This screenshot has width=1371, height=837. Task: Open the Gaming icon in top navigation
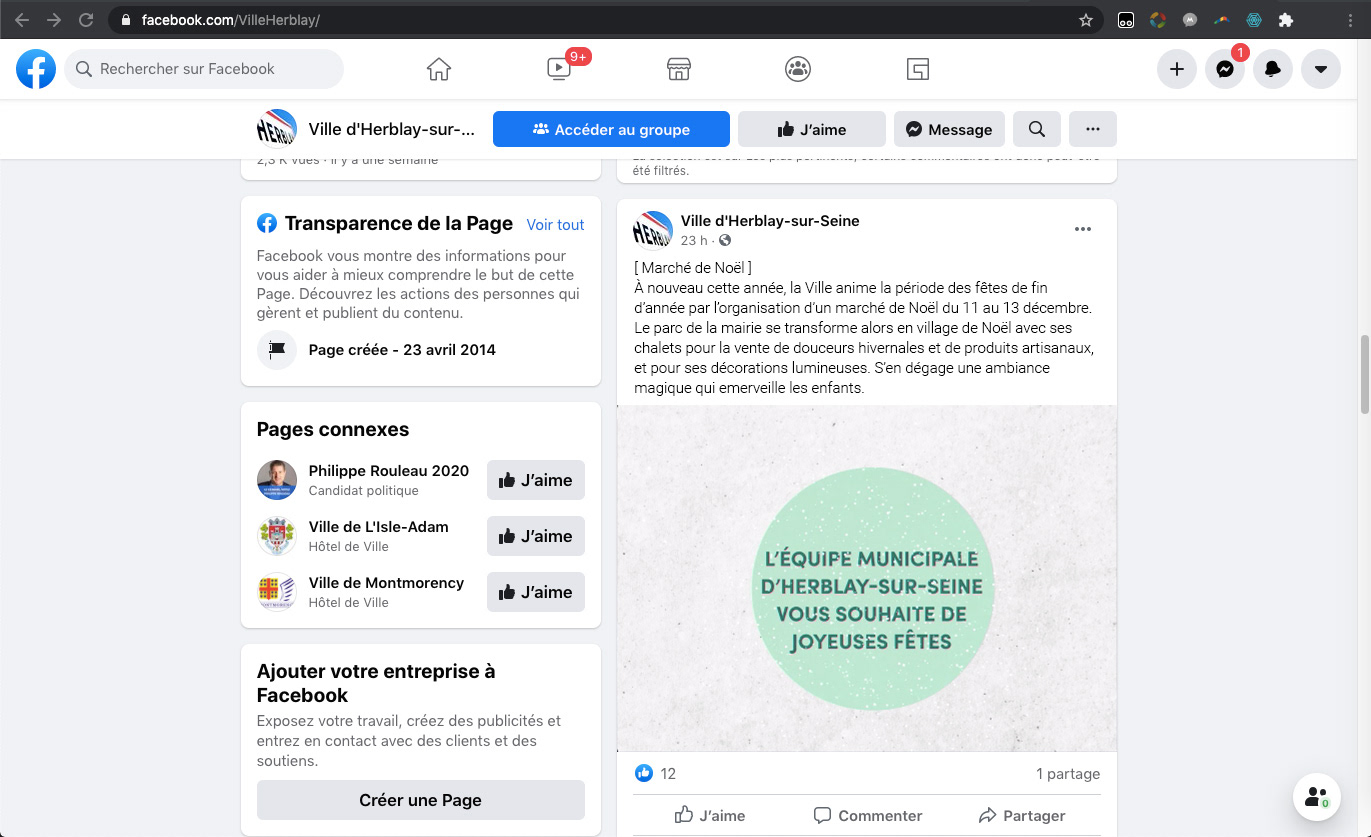point(918,69)
